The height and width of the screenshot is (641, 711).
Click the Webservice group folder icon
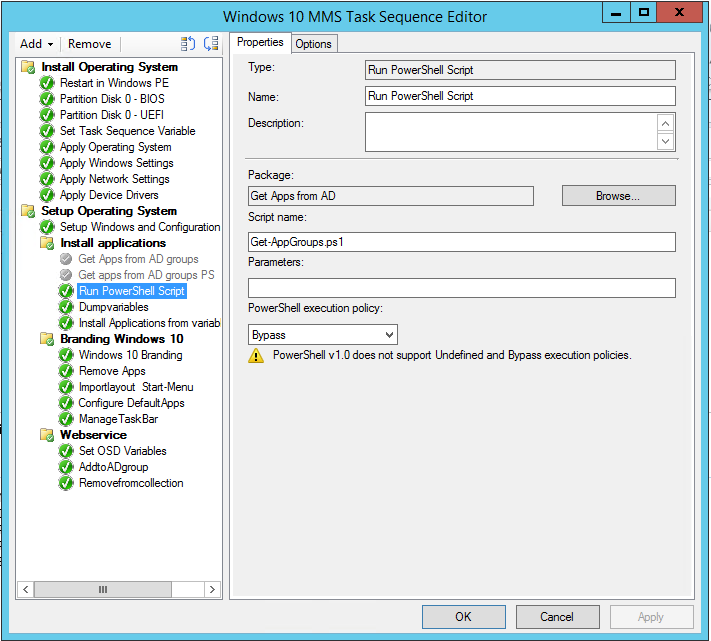pyautogui.click(x=47, y=435)
